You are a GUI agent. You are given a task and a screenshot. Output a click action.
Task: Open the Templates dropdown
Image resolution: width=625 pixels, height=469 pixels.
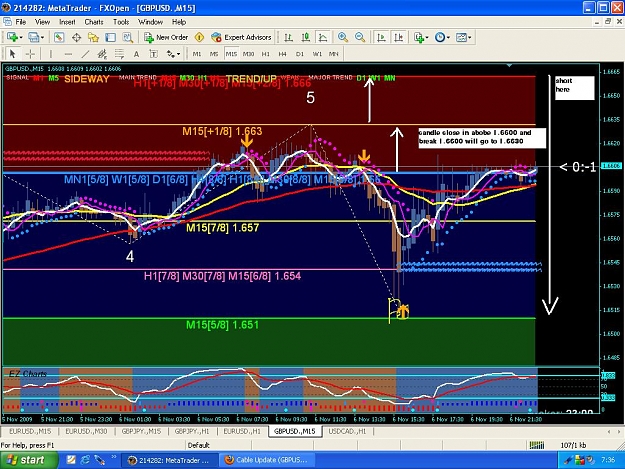pyautogui.click(x=464, y=37)
